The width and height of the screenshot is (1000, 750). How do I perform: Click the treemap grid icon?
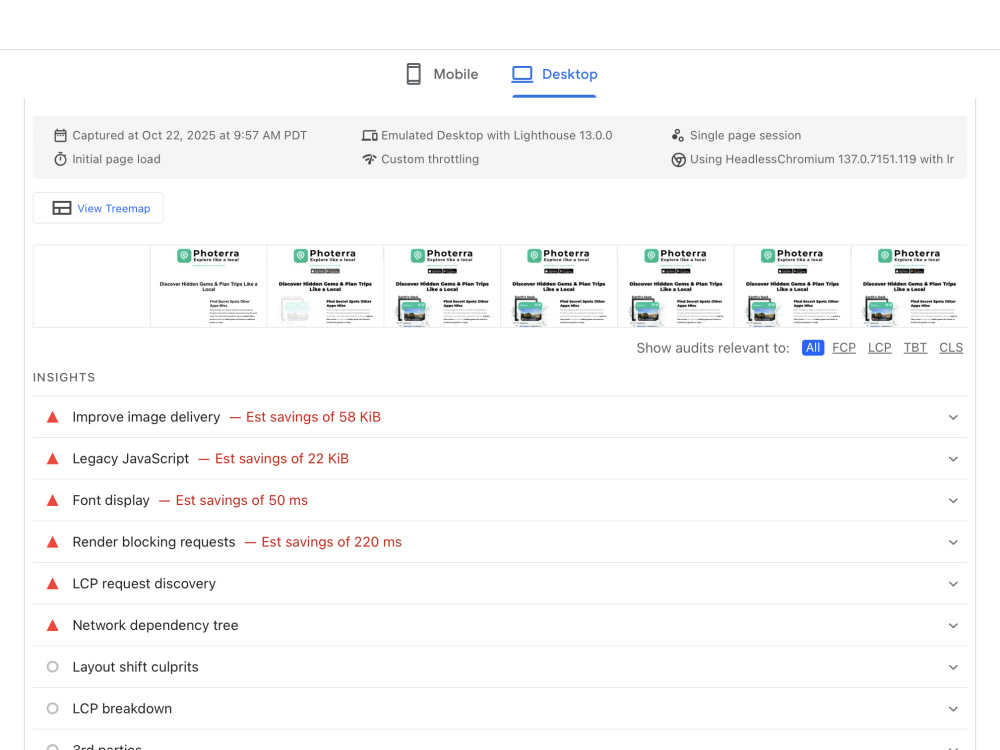[62, 208]
